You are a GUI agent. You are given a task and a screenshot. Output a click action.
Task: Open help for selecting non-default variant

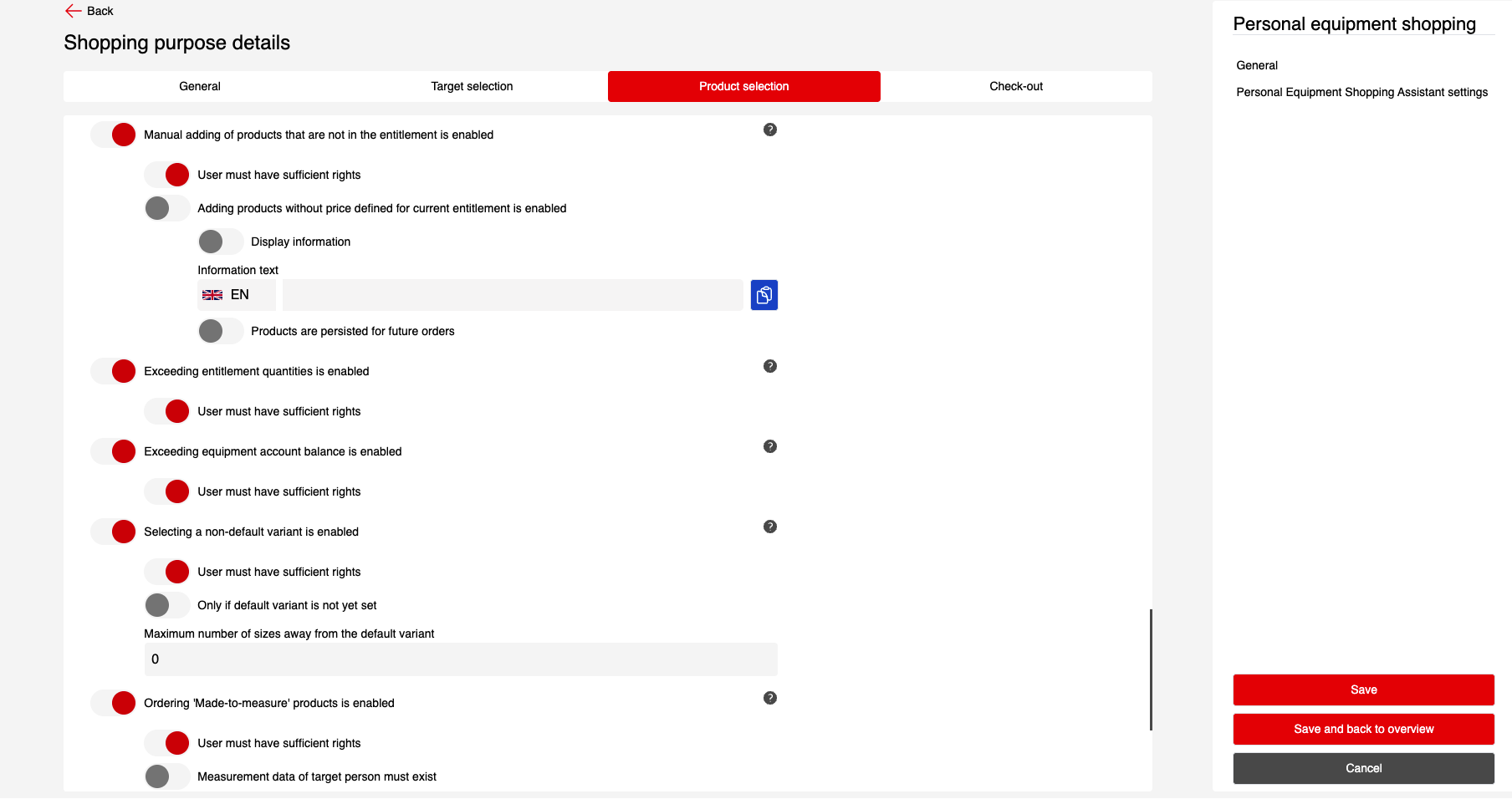(769, 527)
